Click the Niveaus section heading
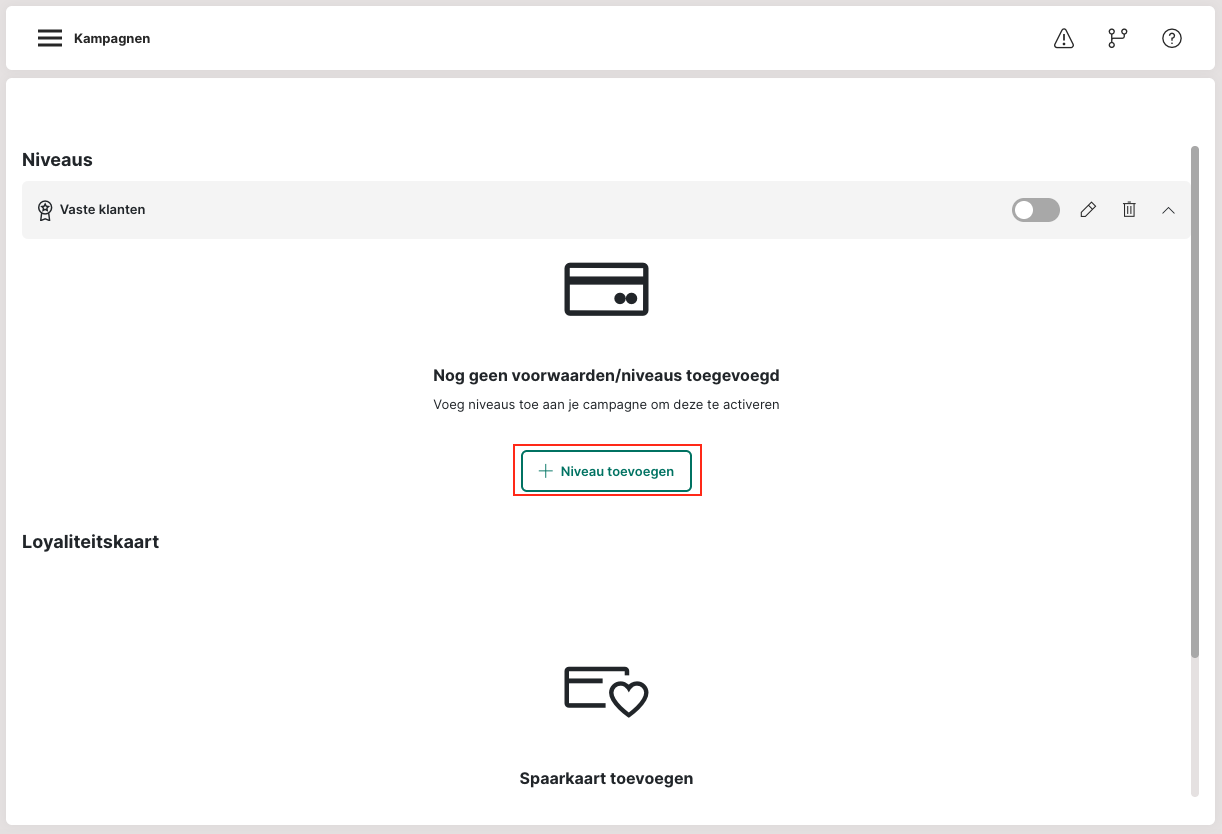Screen dimensions: 1222x834 pyautogui.click(x=57, y=160)
